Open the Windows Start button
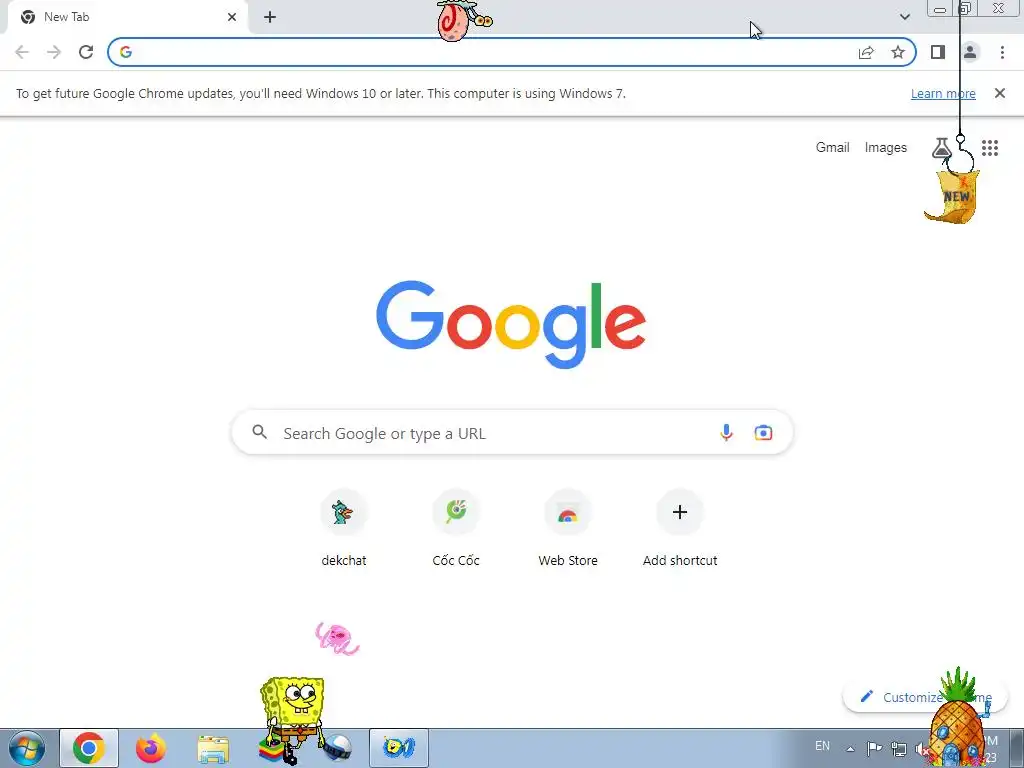This screenshot has height=768, width=1024. click(x=27, y=748)
